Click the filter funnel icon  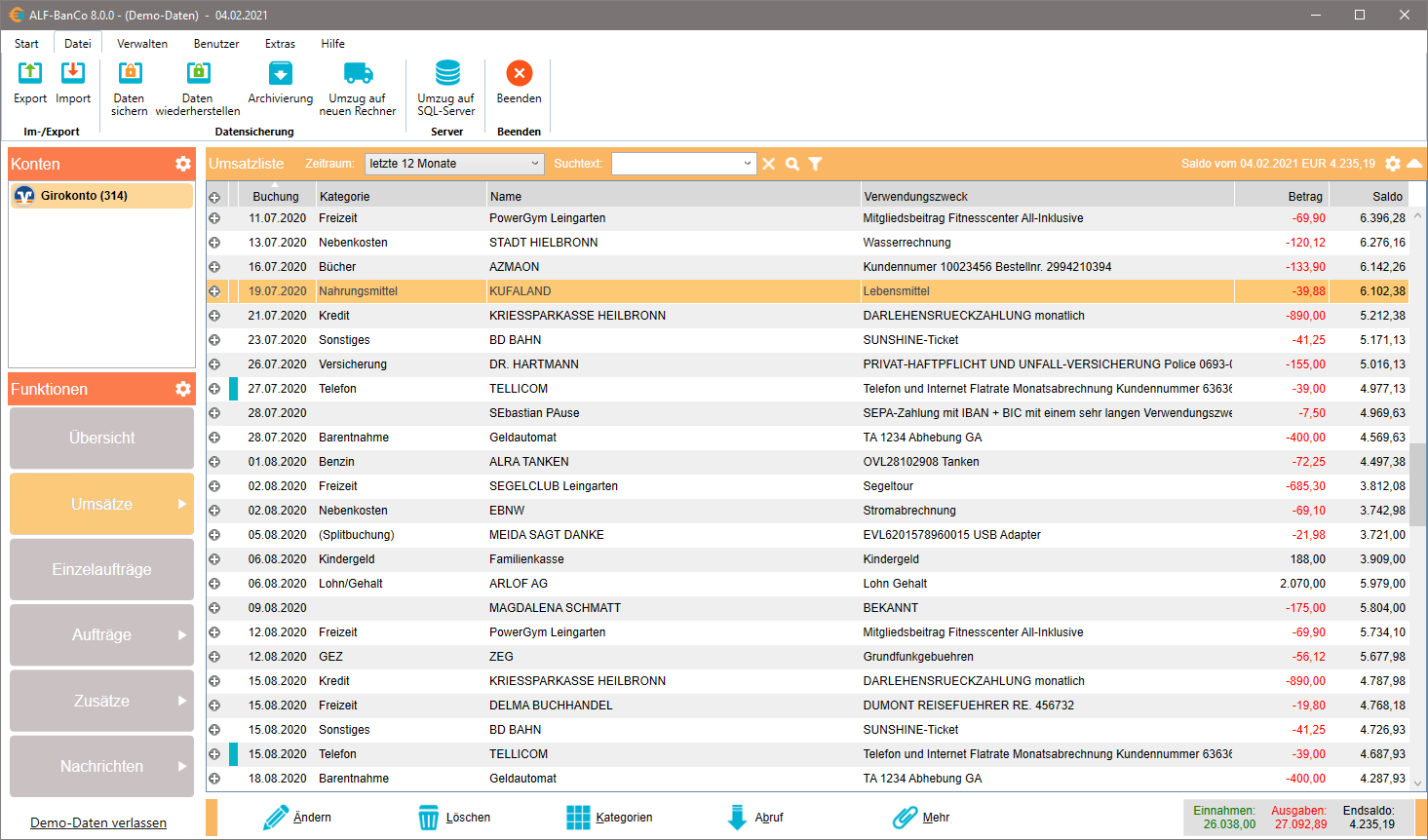[816, 164]
